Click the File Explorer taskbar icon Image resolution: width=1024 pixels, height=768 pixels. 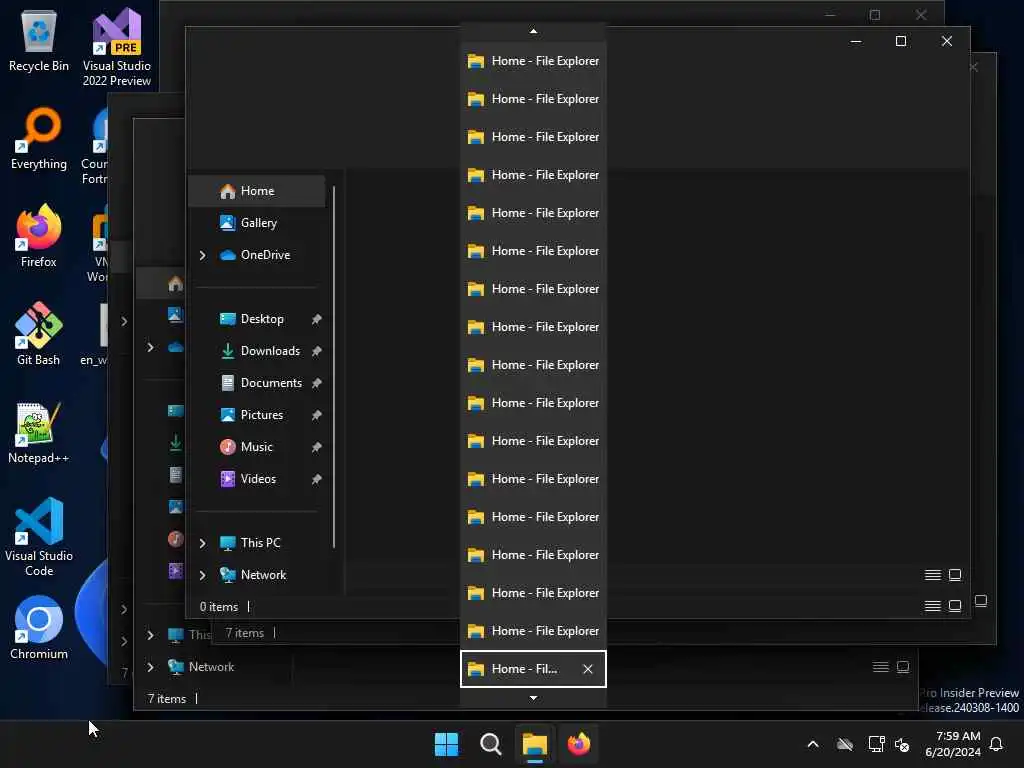point(534,744)
